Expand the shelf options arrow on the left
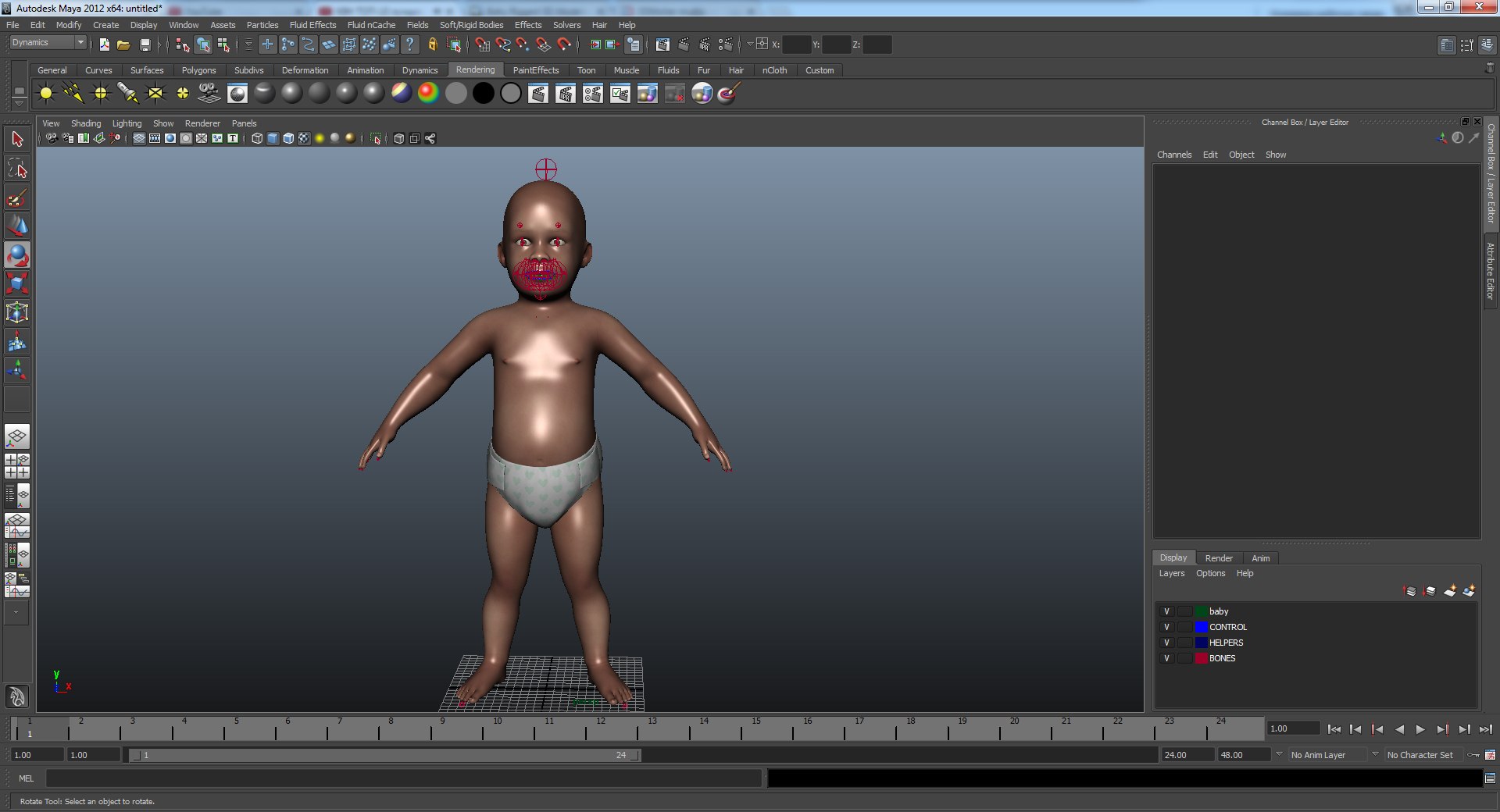Screen dimensions: 1500x812 [x=19, y=103]
